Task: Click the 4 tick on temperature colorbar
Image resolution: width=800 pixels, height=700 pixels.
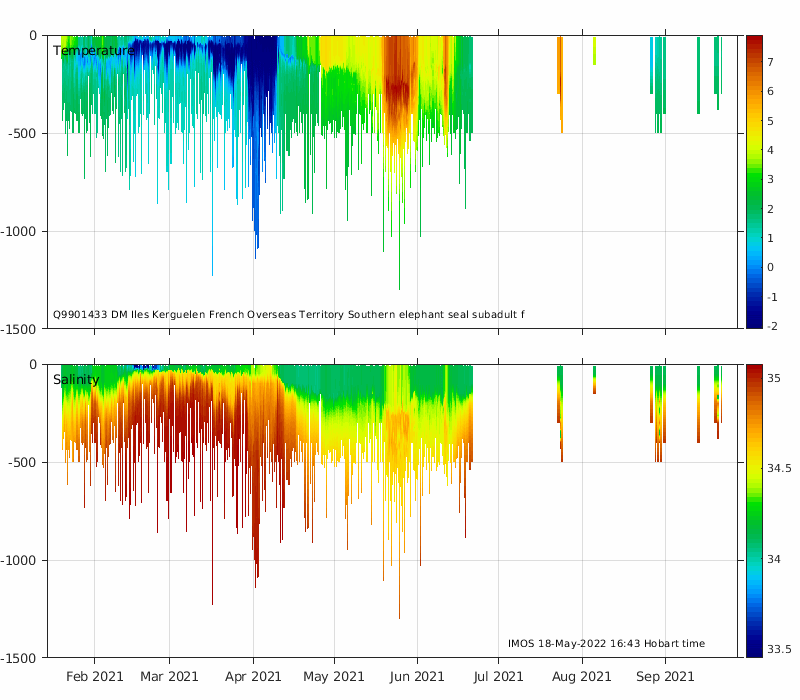Action: pyautogui.click(x=770, y=150)
